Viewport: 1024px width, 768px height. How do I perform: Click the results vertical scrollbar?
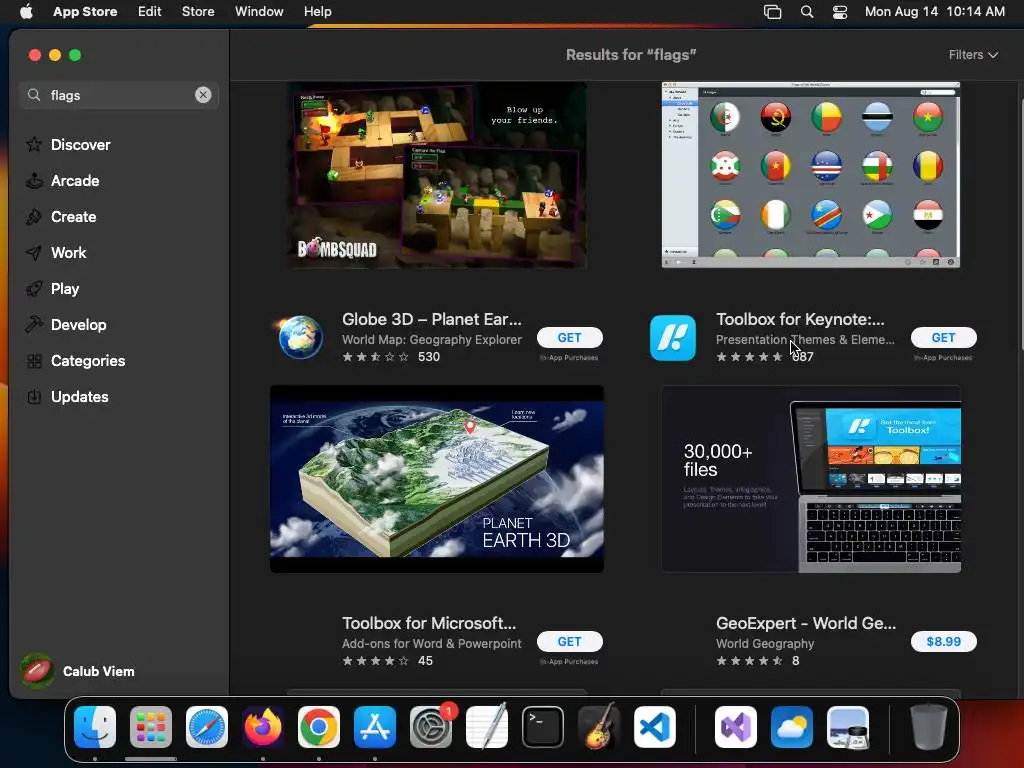point(1021,225)
